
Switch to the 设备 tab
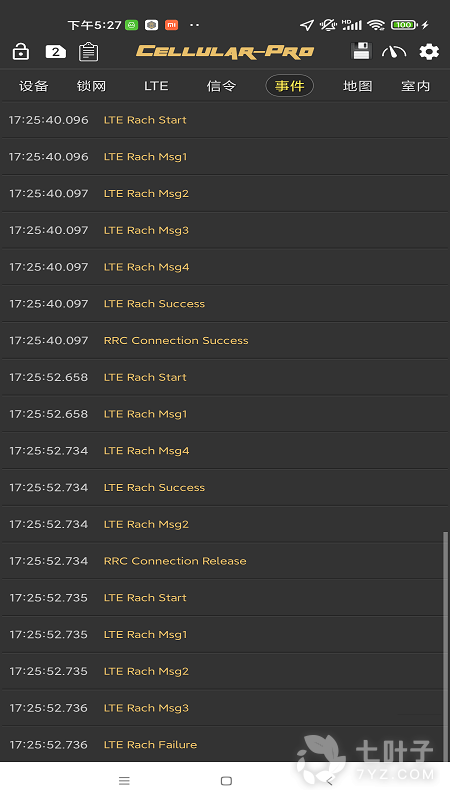coord(34,86)
